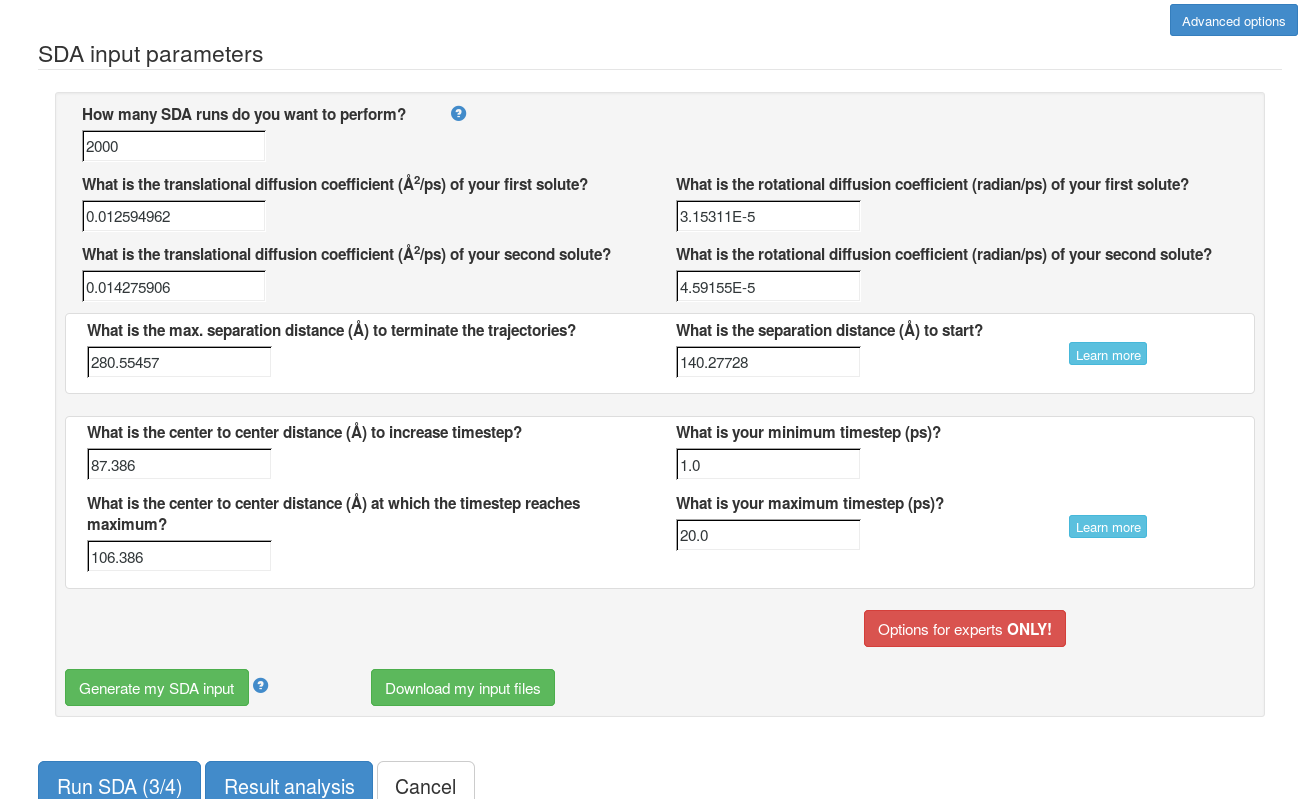Screen dimensions: 1310x799
Task: Click the Cancel button
Action: (x=426, y=782)
